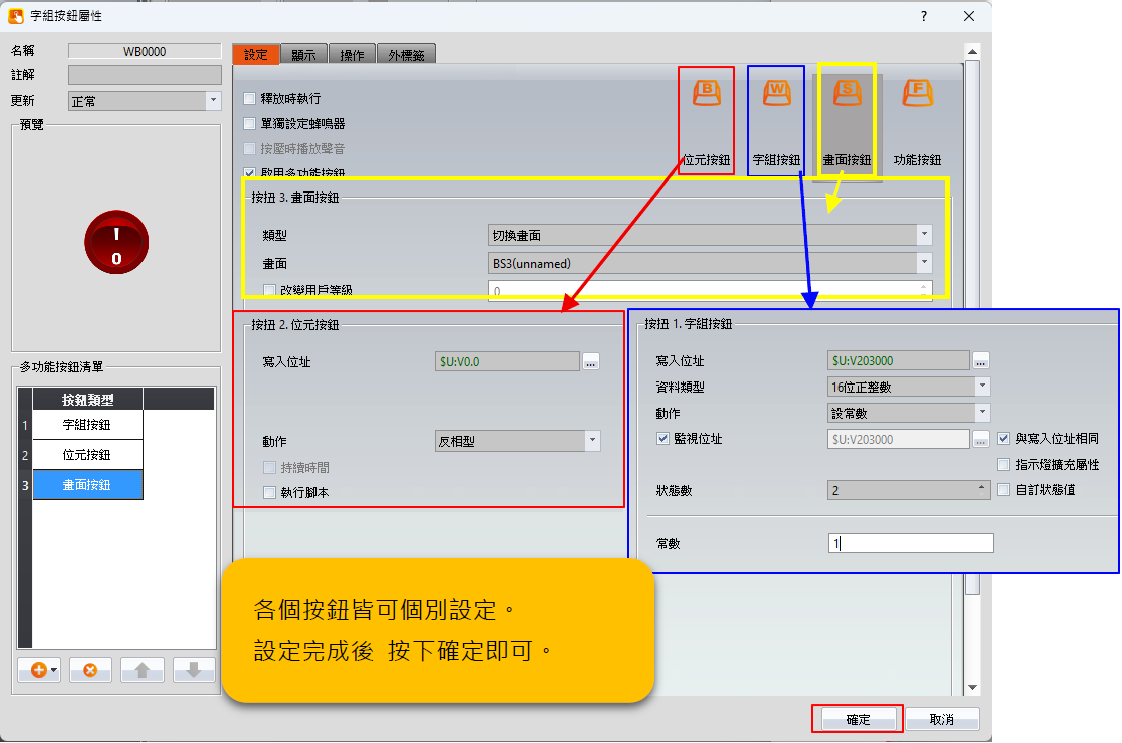Viewport: 1122px width, 743px height.
Task: Click the 常數 input field
Action: click(x=909, y=543)
